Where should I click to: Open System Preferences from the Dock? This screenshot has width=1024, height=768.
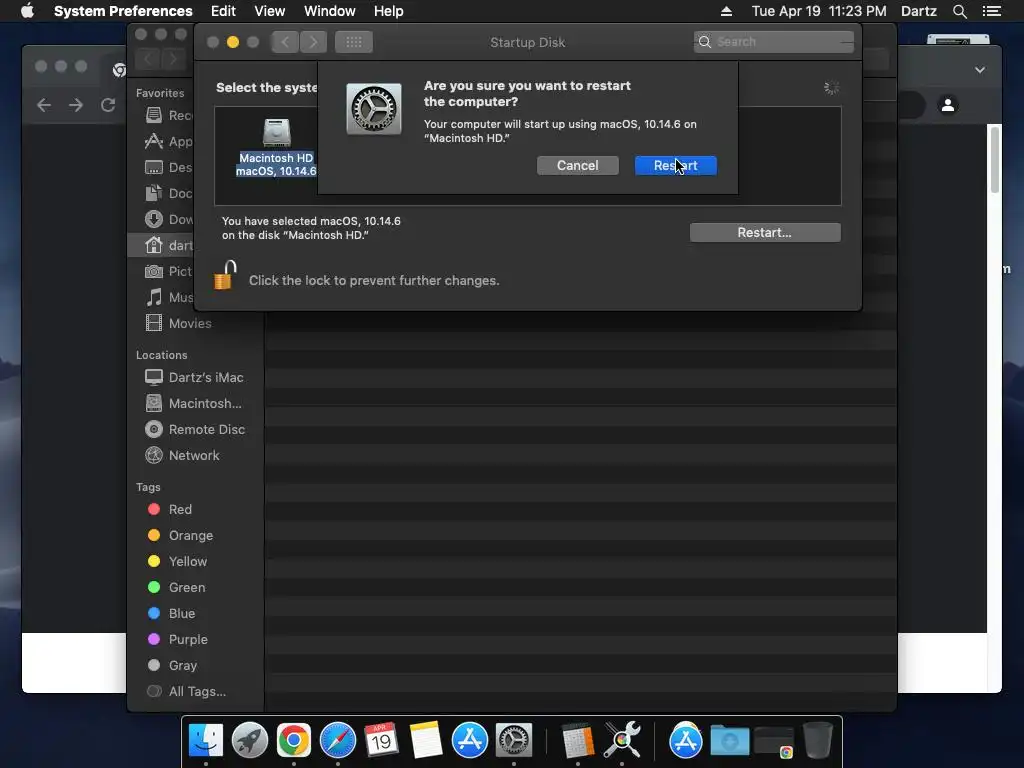[x=514, y=740]
